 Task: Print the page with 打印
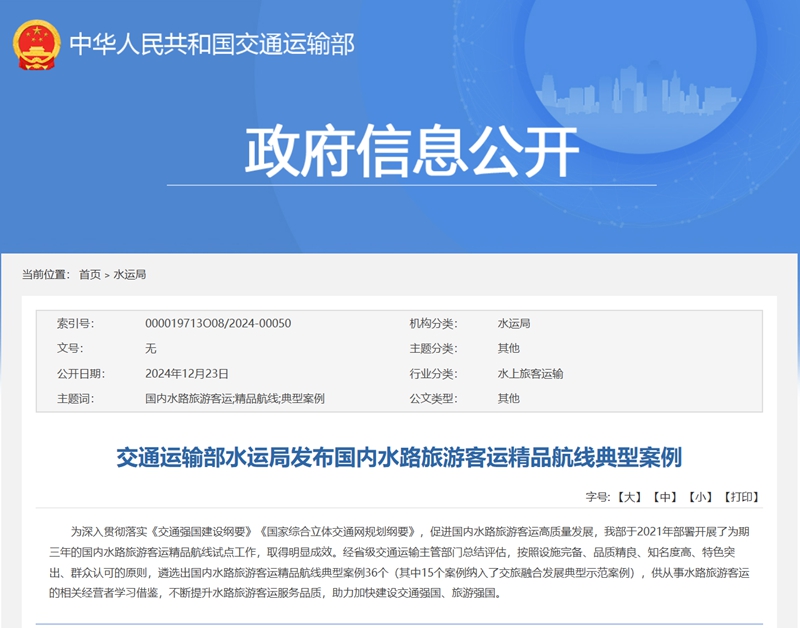tap(741, 497)
